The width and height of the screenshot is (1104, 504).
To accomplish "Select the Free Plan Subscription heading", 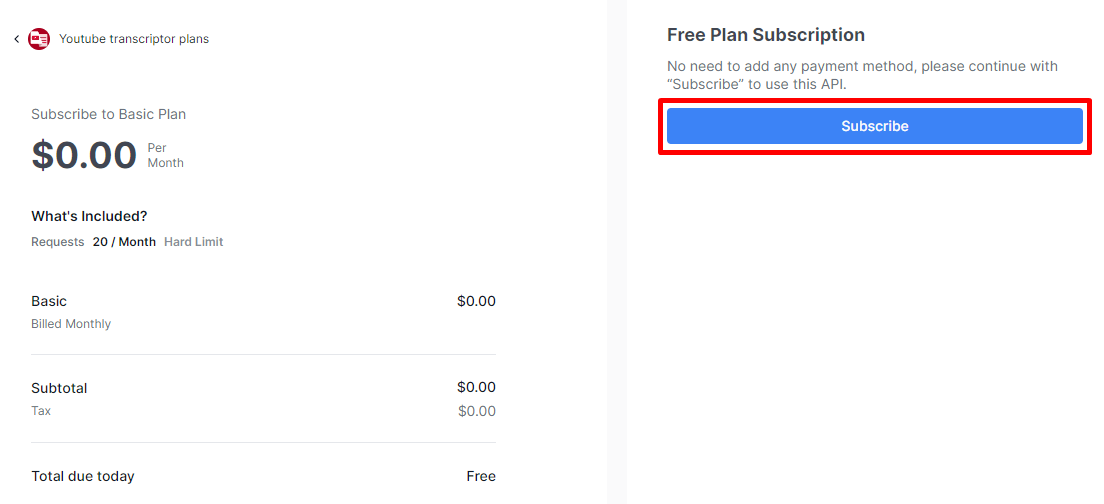I will click(x=766, y=34).
